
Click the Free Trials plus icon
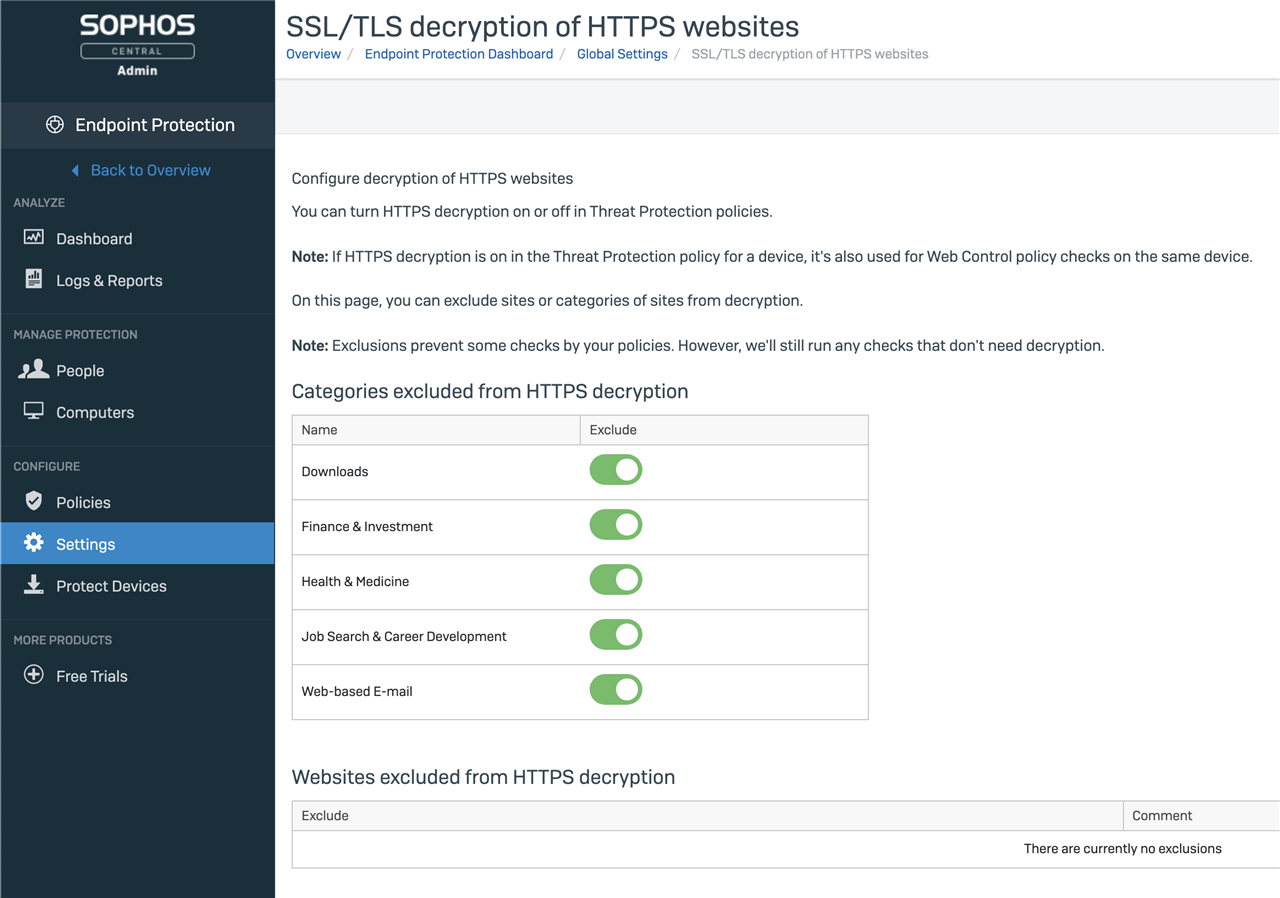pos(34,675)
